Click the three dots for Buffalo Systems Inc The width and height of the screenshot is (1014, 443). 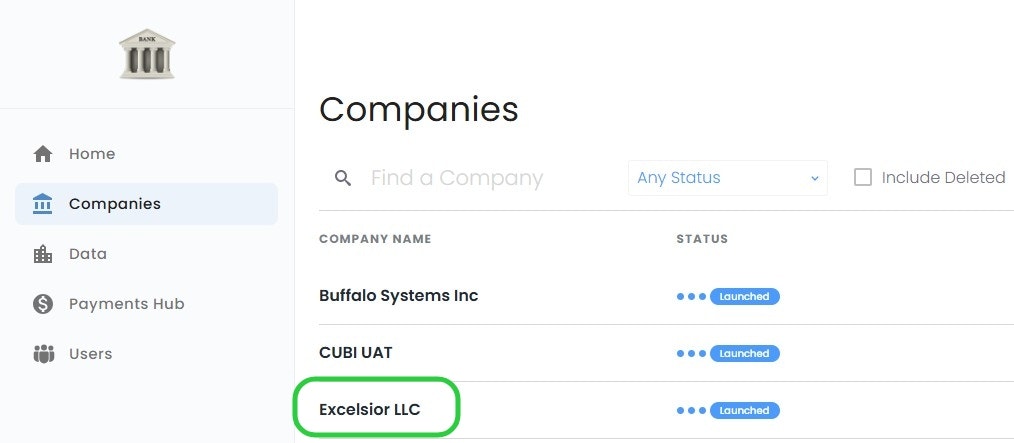click(691, 296)
